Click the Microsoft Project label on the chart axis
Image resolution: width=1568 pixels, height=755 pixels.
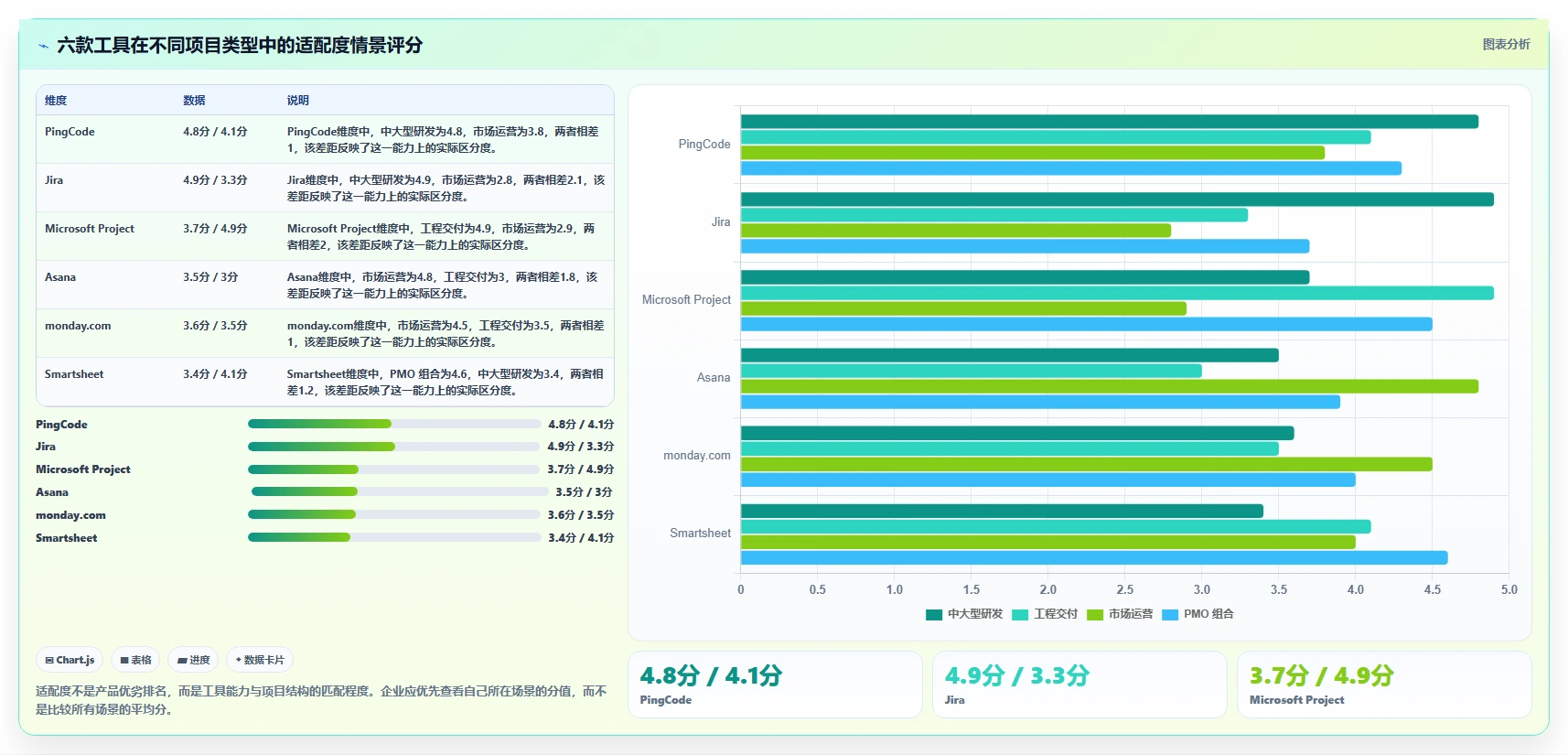point(686,300)
